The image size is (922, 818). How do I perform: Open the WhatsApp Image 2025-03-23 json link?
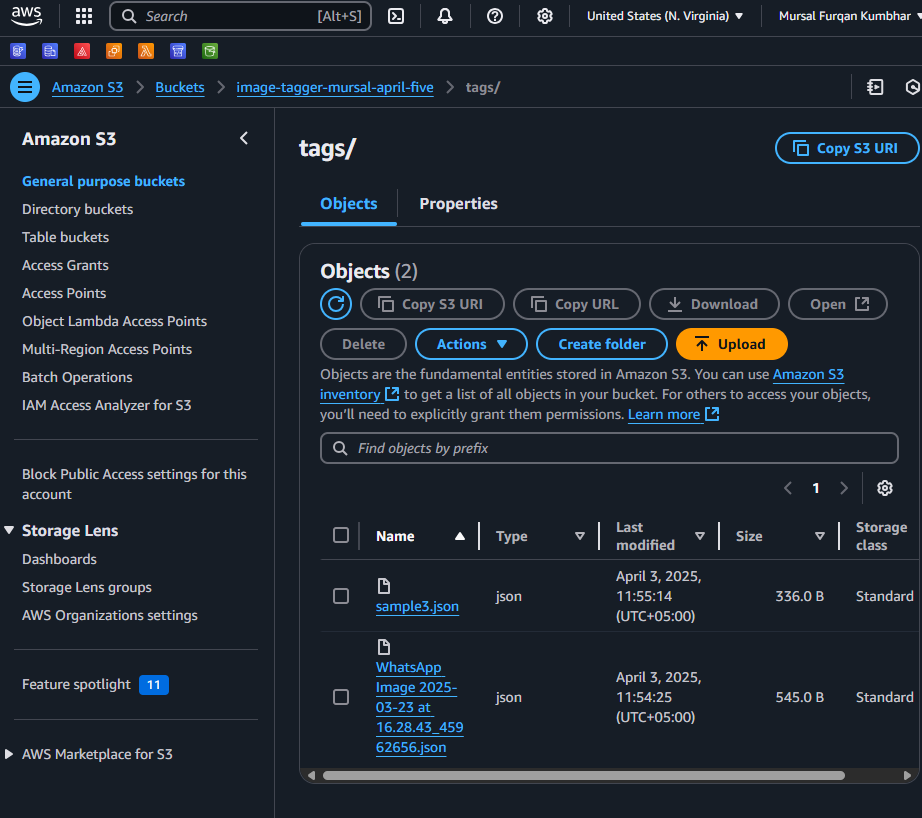click(419, 707)
